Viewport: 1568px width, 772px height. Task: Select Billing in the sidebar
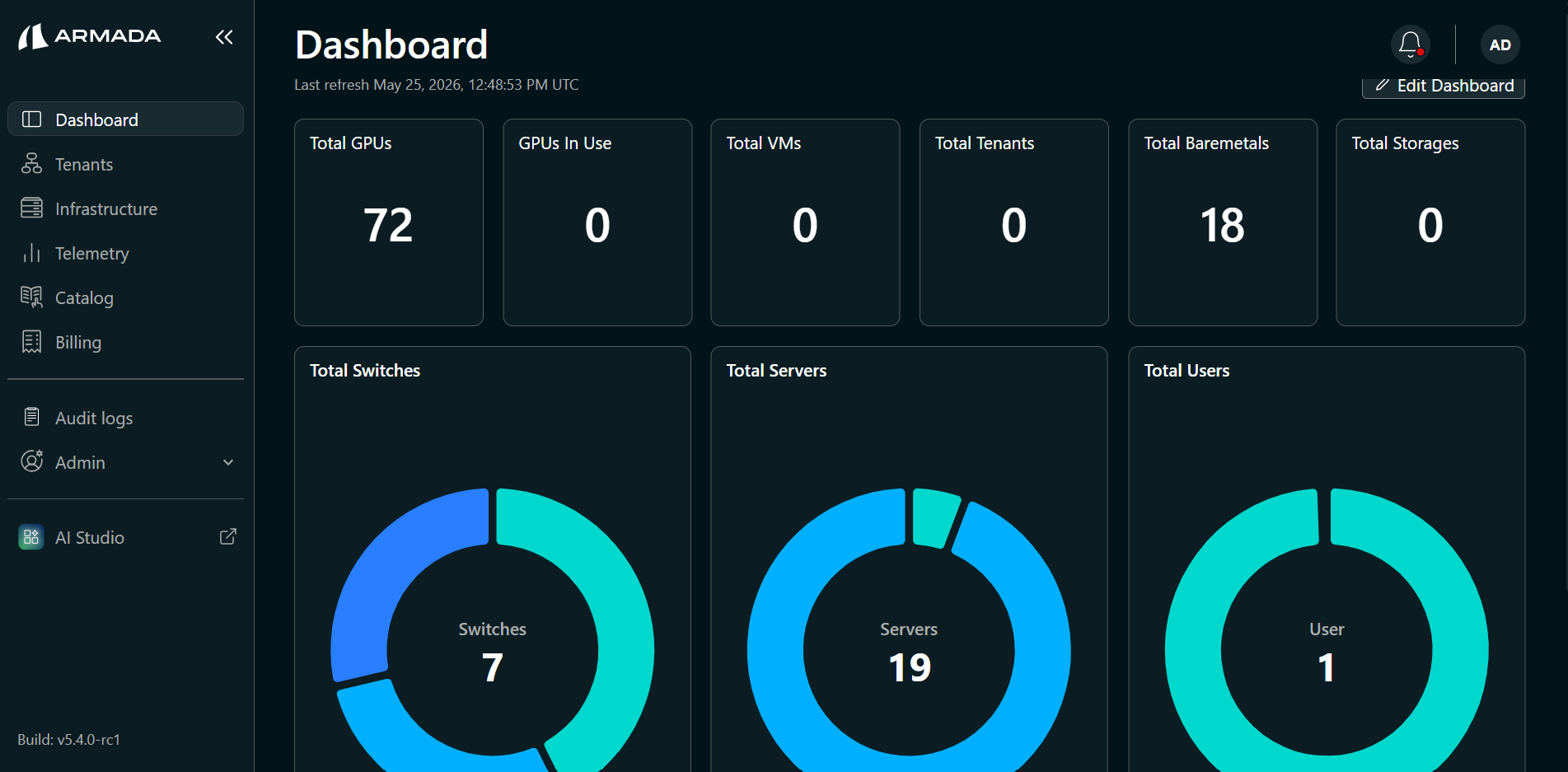(125, 342)
